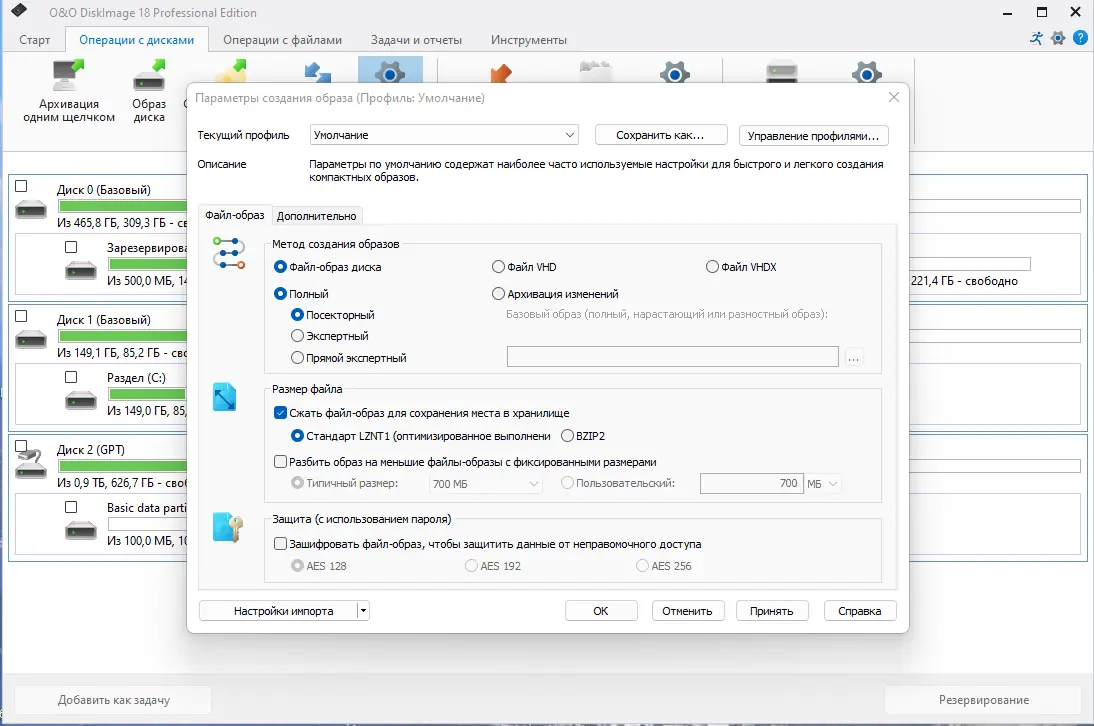Viewport: 1094px width, 726px height.
Task: Click Принять button
Action: coord(772,611)
